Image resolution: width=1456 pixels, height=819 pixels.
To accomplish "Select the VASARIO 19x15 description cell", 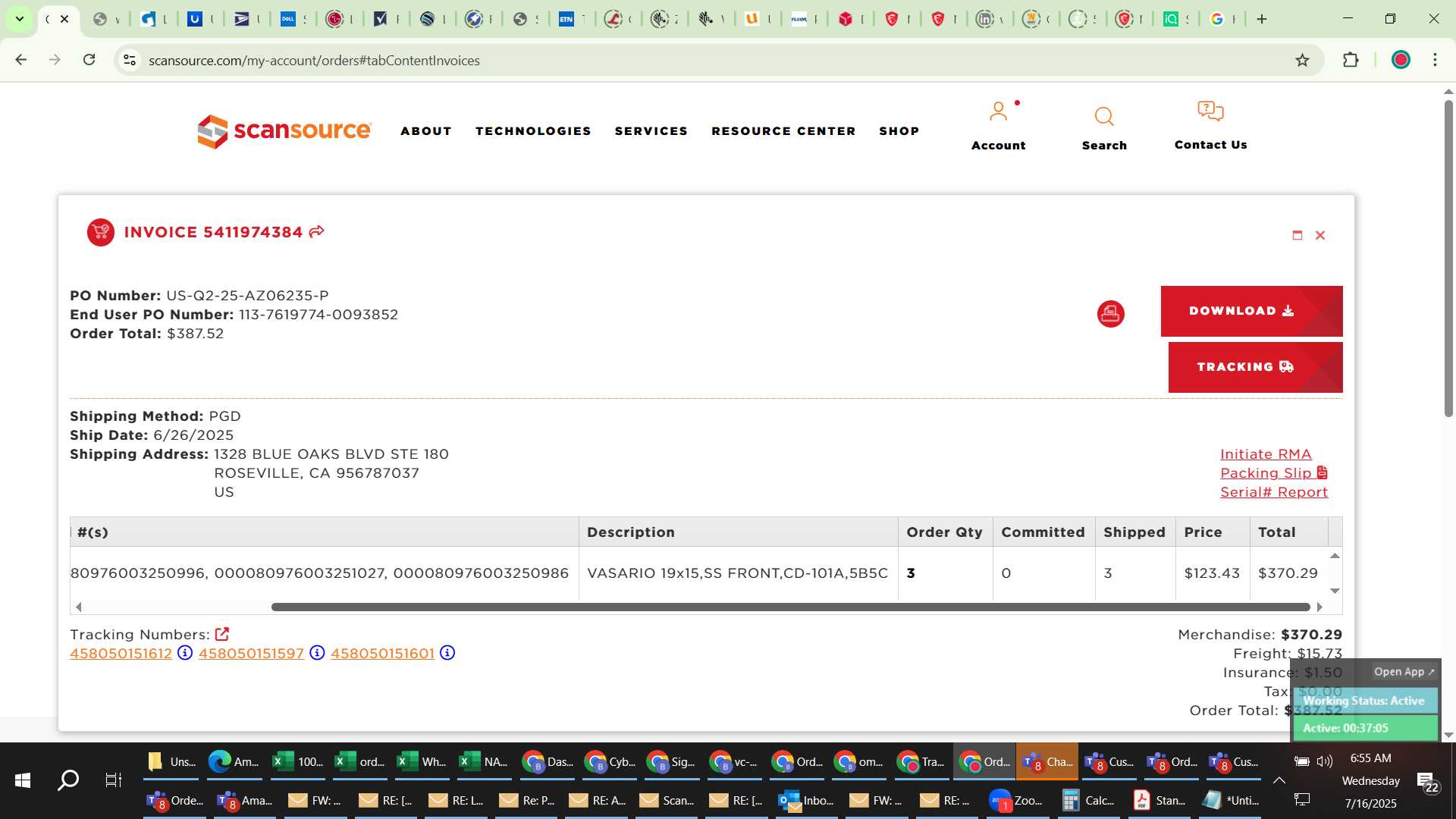I will (x=737, y=573).
